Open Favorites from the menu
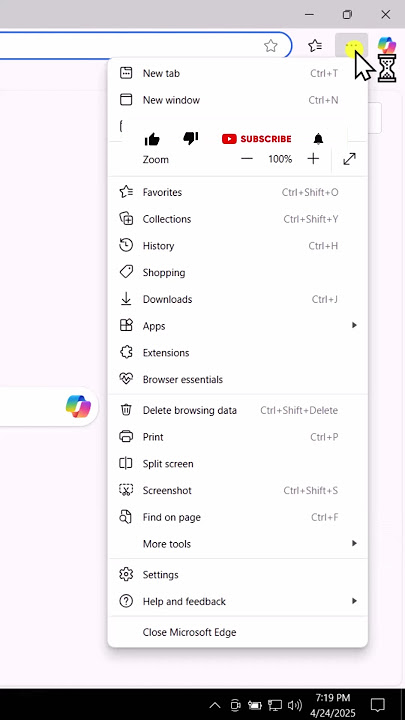405x720 pixels. (237, 192)
